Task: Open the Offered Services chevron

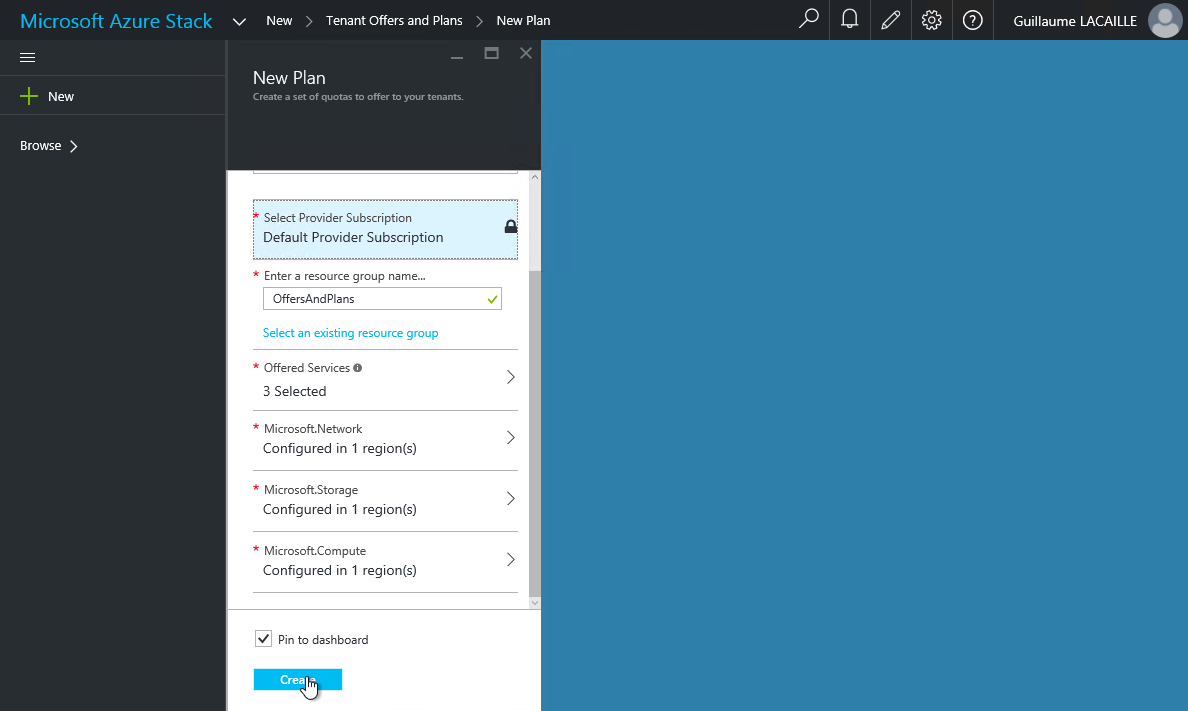Action: click(x=511, y=377)
